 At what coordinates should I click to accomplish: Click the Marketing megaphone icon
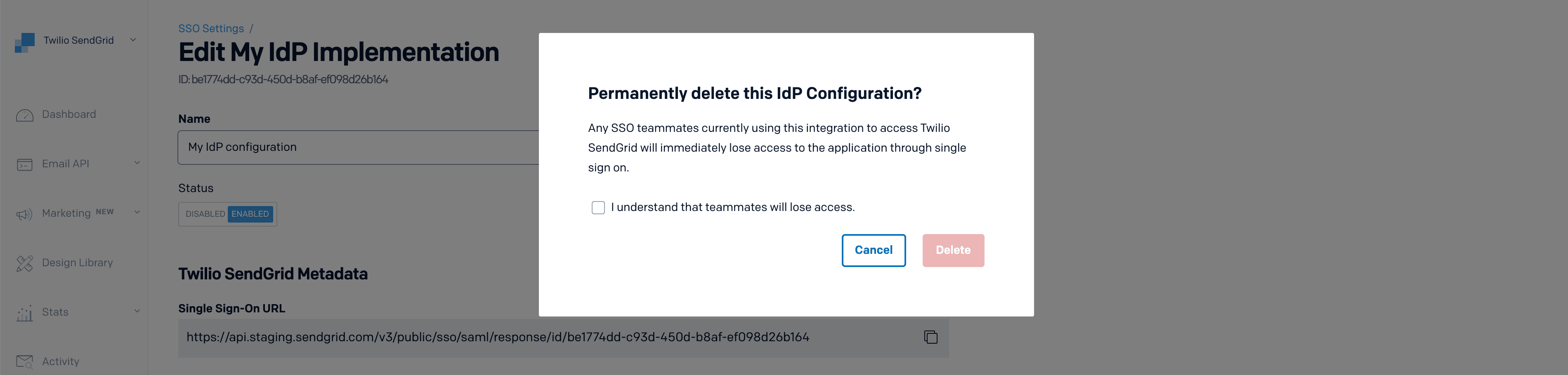[24, 213]
